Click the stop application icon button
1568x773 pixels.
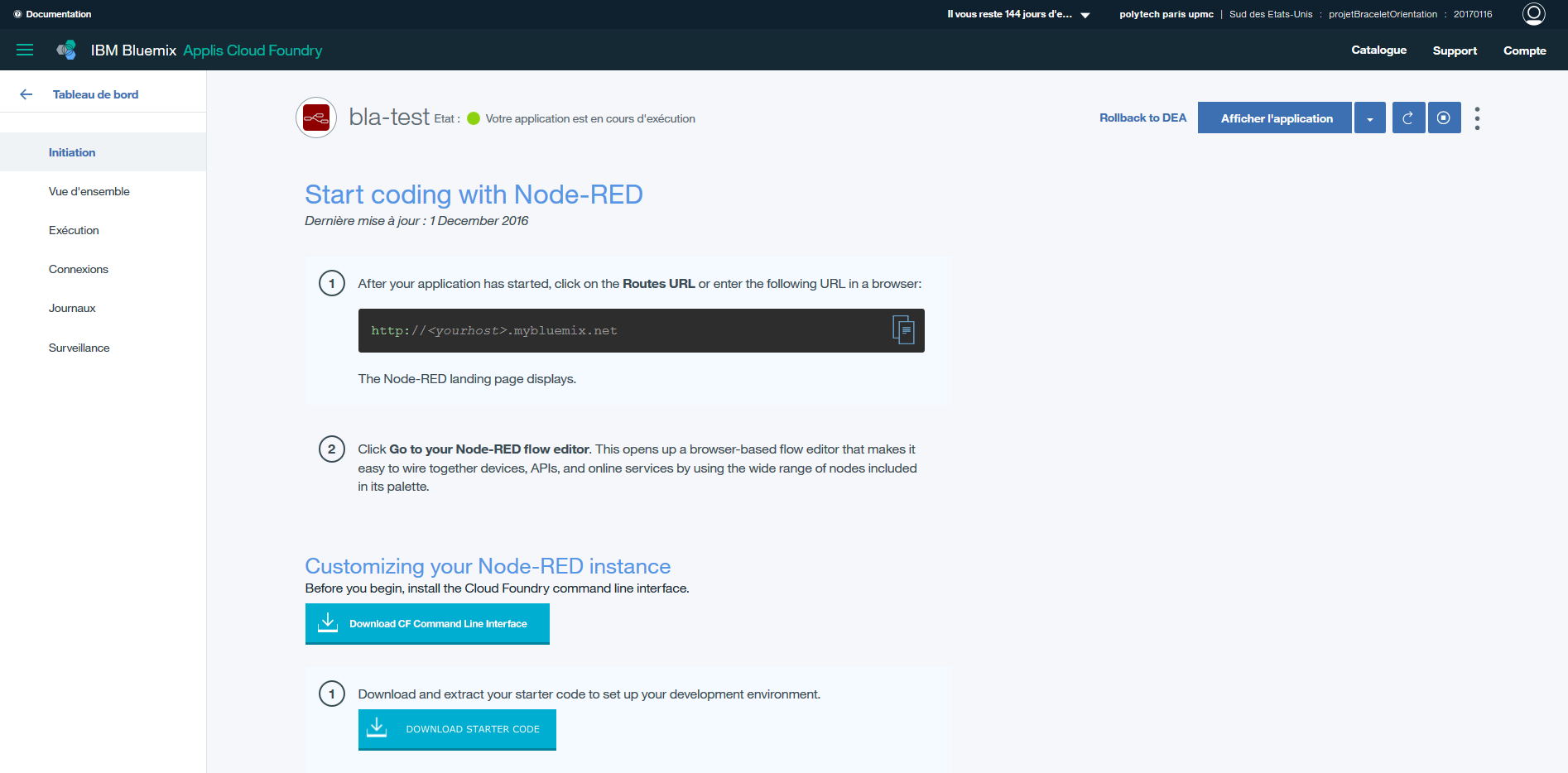1444,118
